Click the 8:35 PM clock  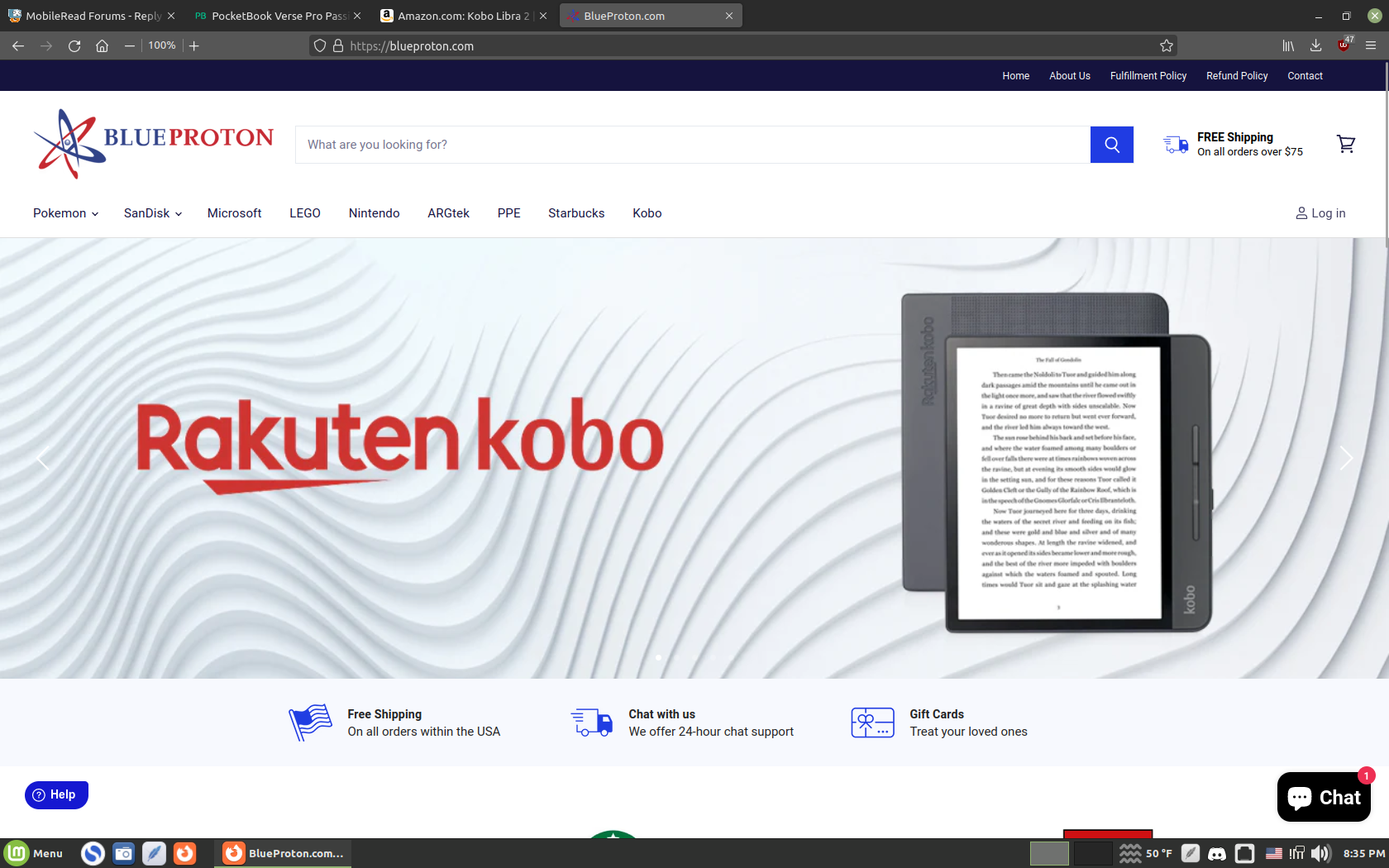(1363, 853)
